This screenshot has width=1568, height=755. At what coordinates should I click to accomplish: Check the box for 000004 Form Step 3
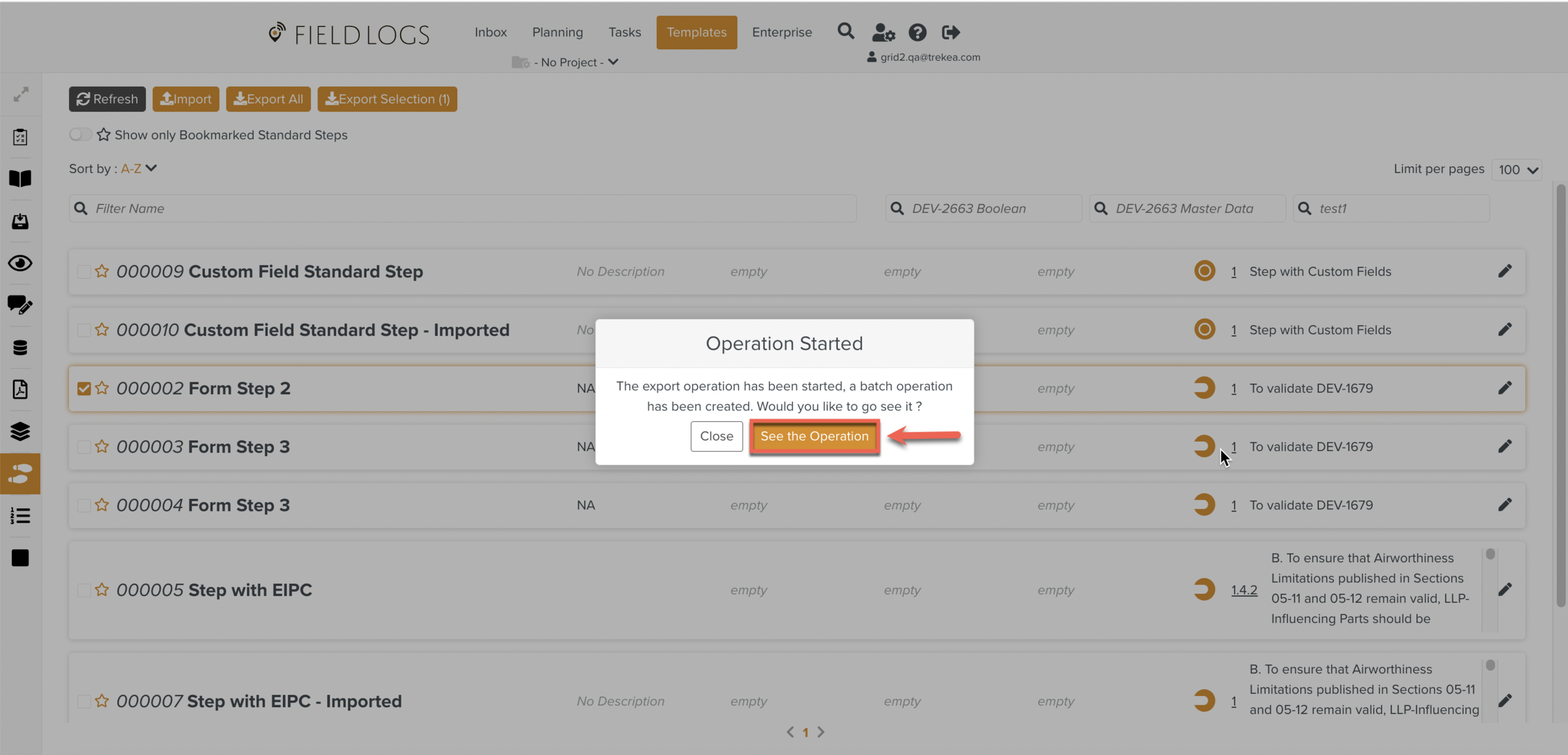tap(83, 505)
